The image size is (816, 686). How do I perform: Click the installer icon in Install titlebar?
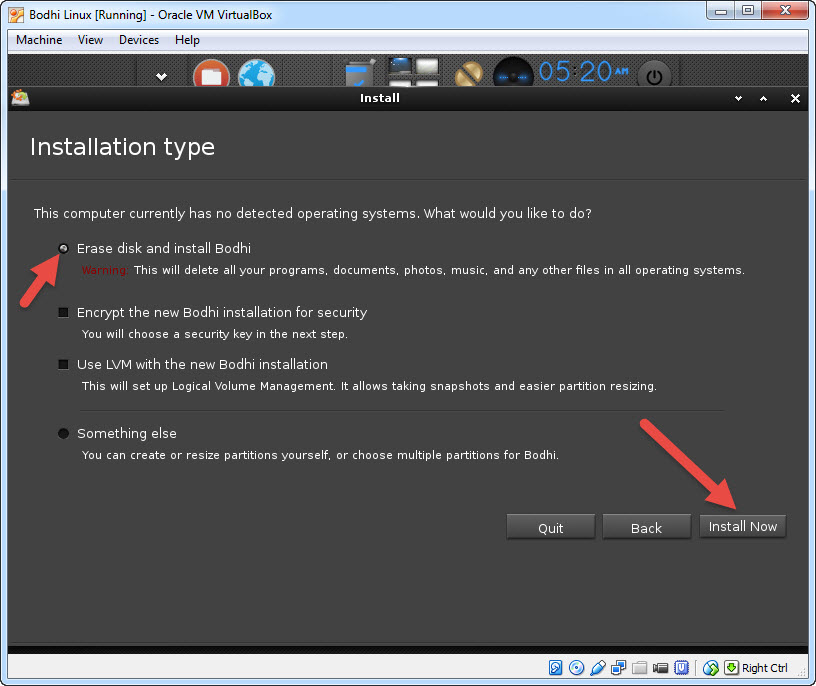[20, 97]
